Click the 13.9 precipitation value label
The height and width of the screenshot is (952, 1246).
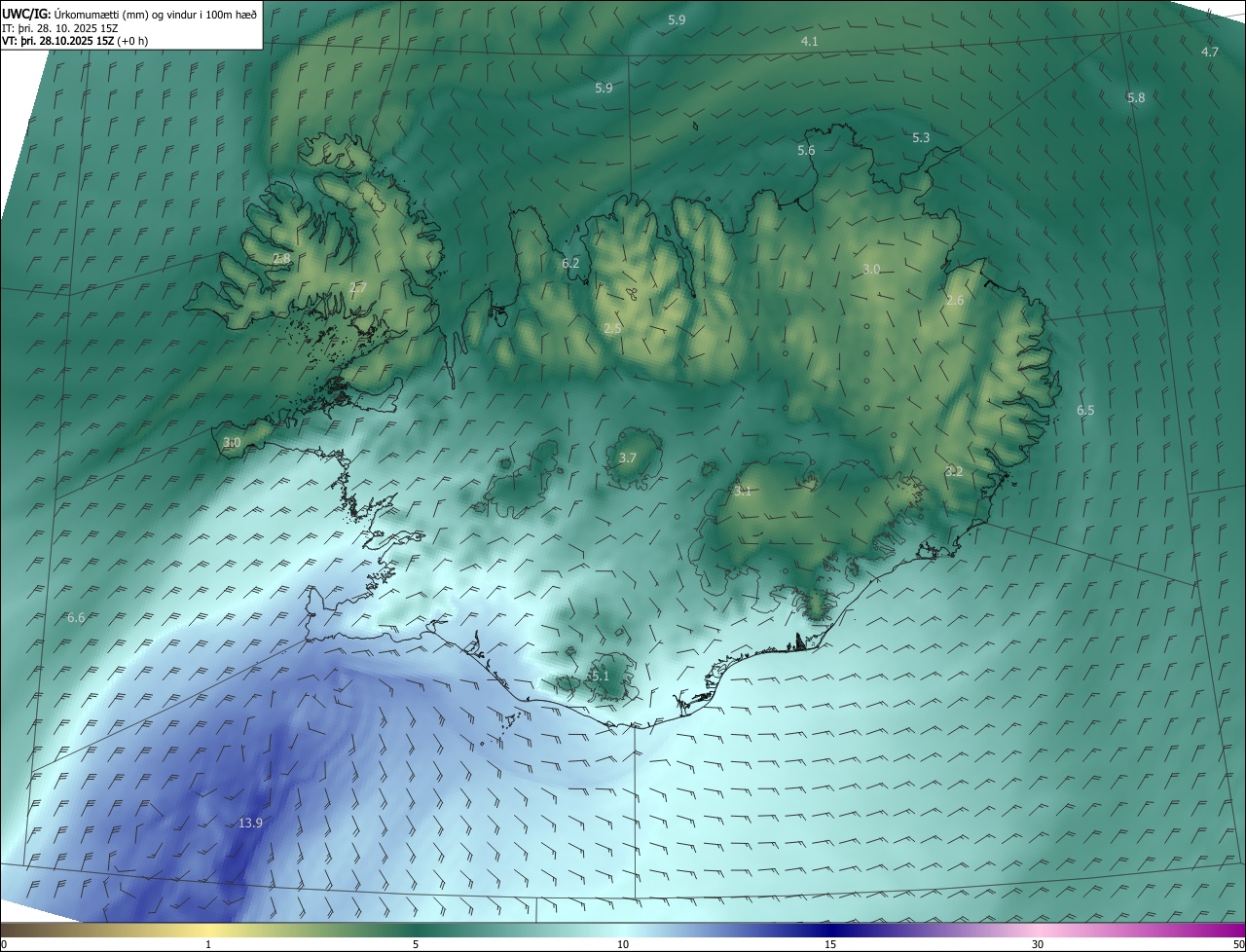click(250, 824)
